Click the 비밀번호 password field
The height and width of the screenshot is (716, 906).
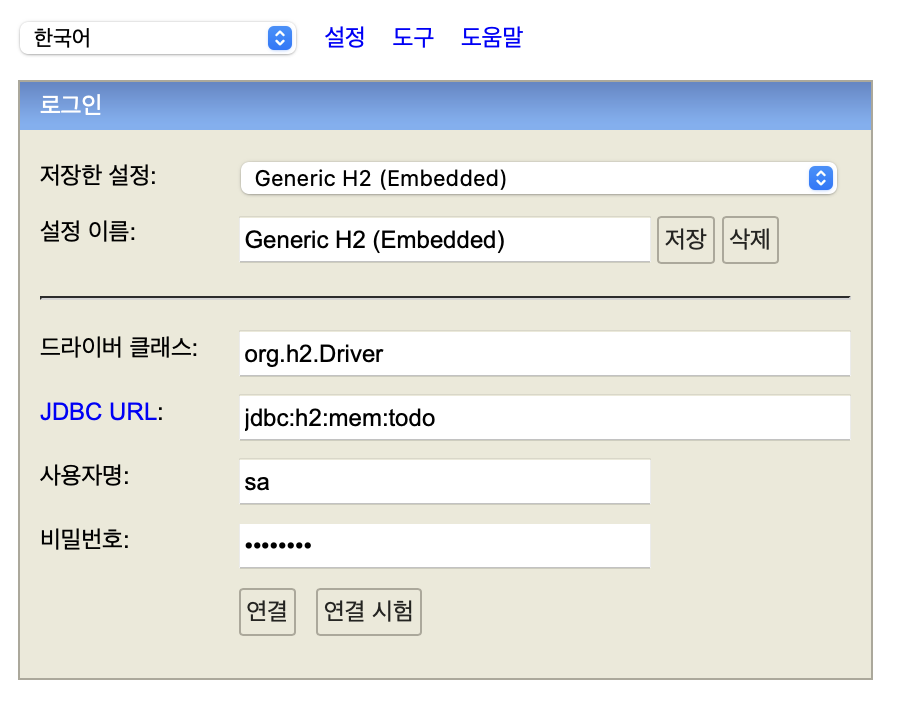pyautogui.click(x=445, y=546)
